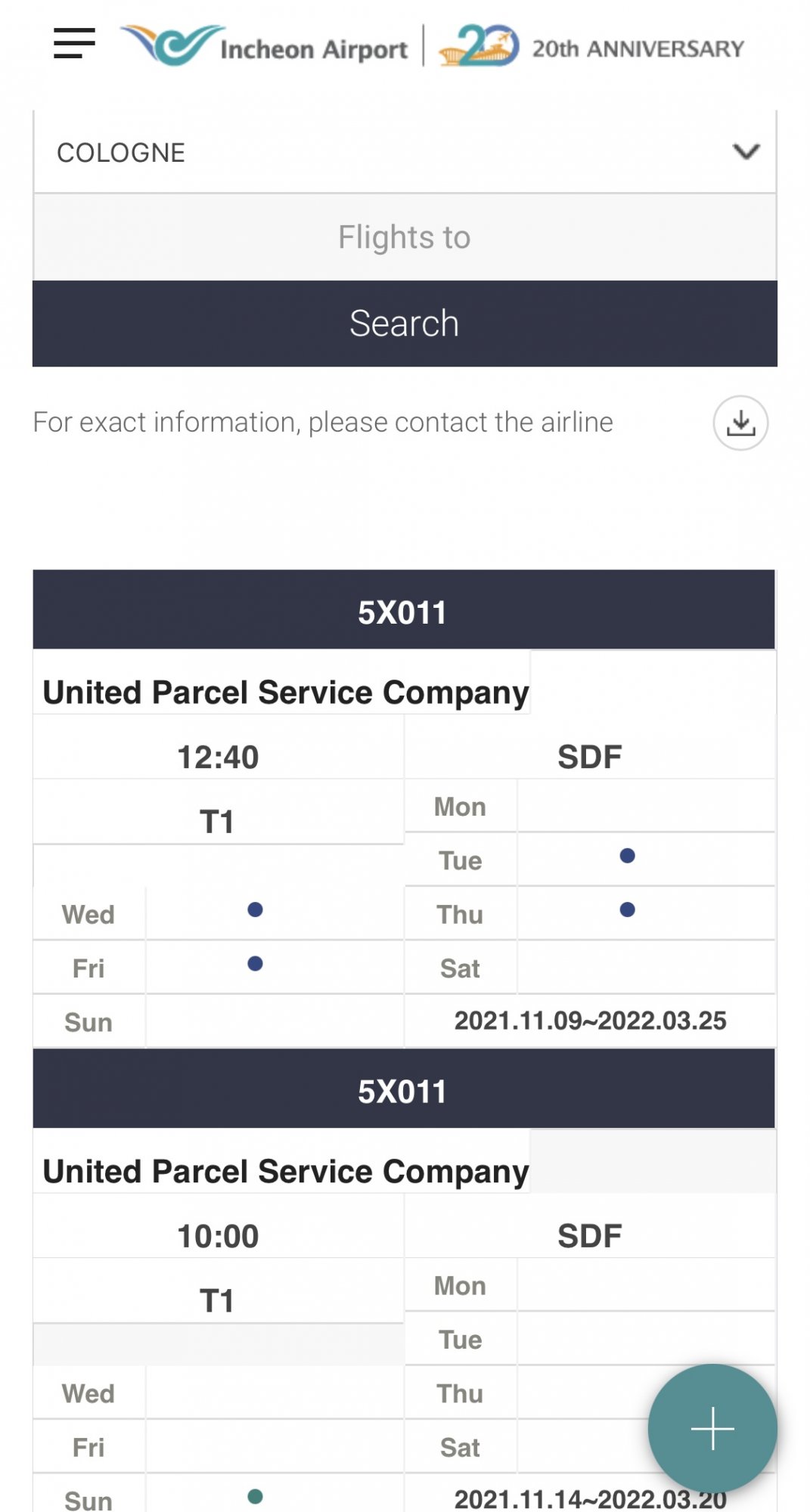Image resolution: width=810 pixels, height=1512 pixels.
Task: Click the 12:40 departure time
Action: coord(218,757)
